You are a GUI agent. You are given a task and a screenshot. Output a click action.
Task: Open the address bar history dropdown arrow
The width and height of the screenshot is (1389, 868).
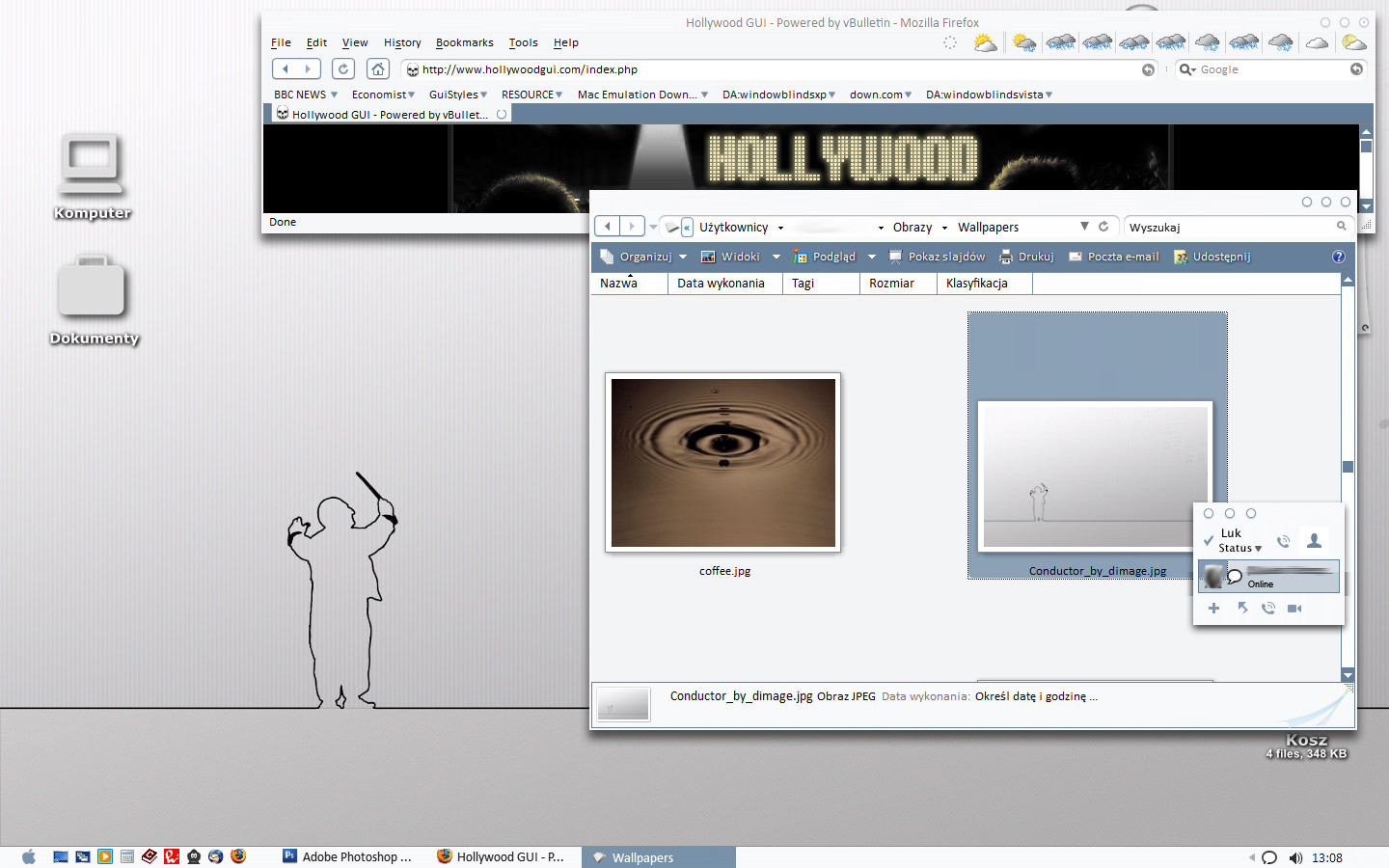1085,226
